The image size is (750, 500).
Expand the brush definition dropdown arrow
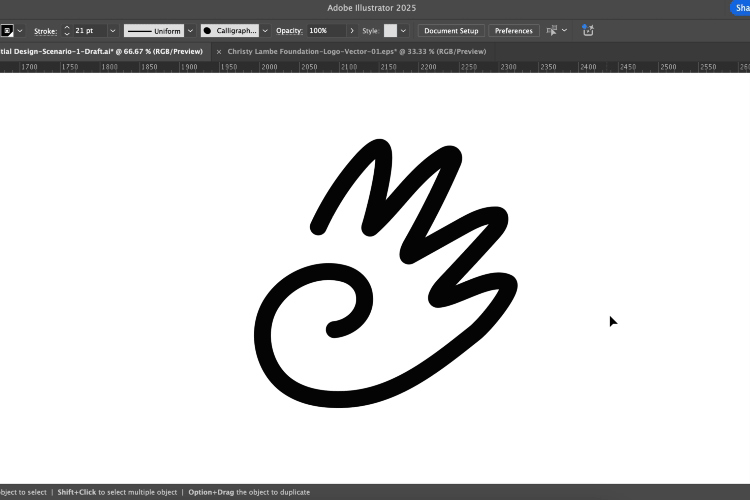point(265,31)
